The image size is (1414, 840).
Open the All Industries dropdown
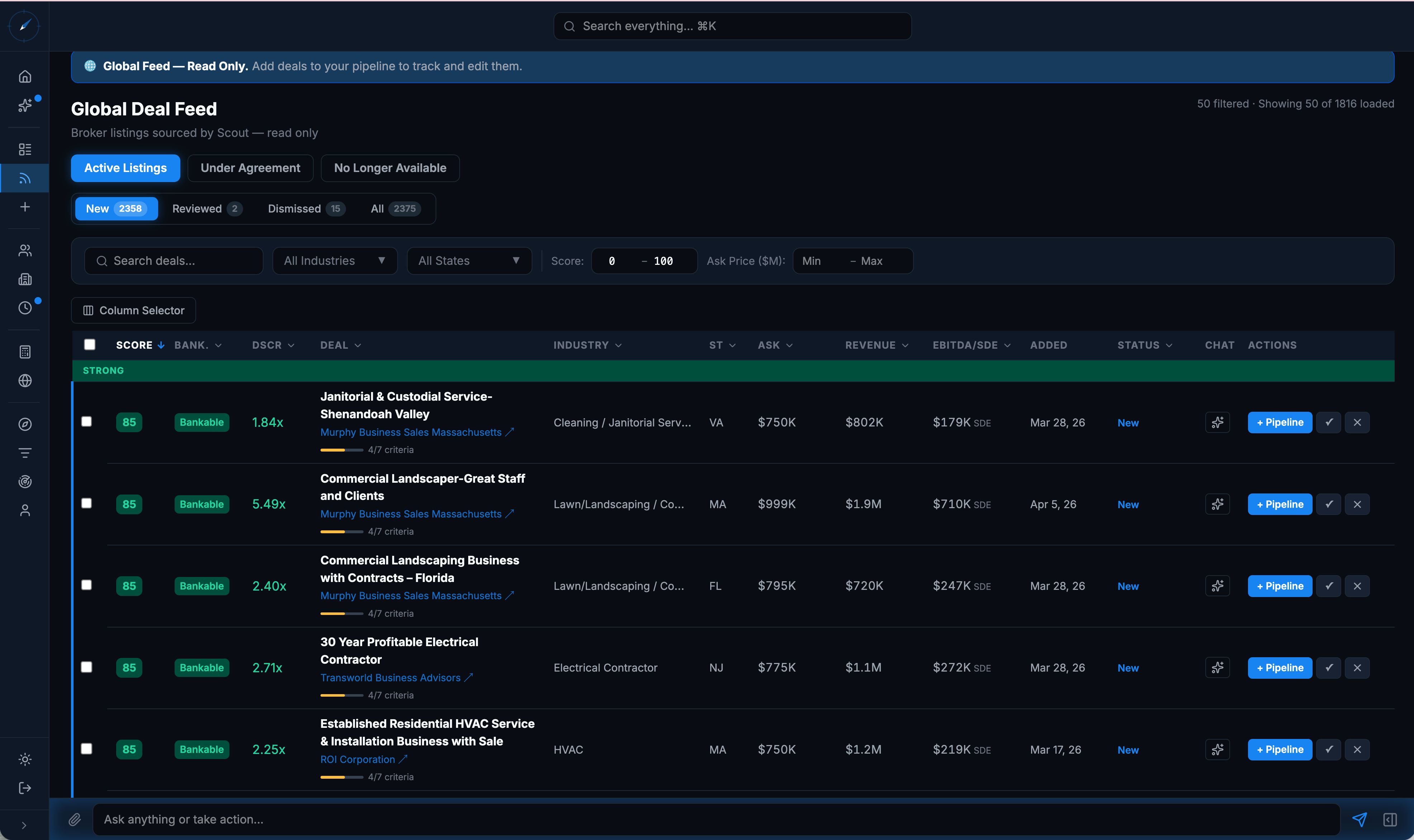(x=334, y=261)
